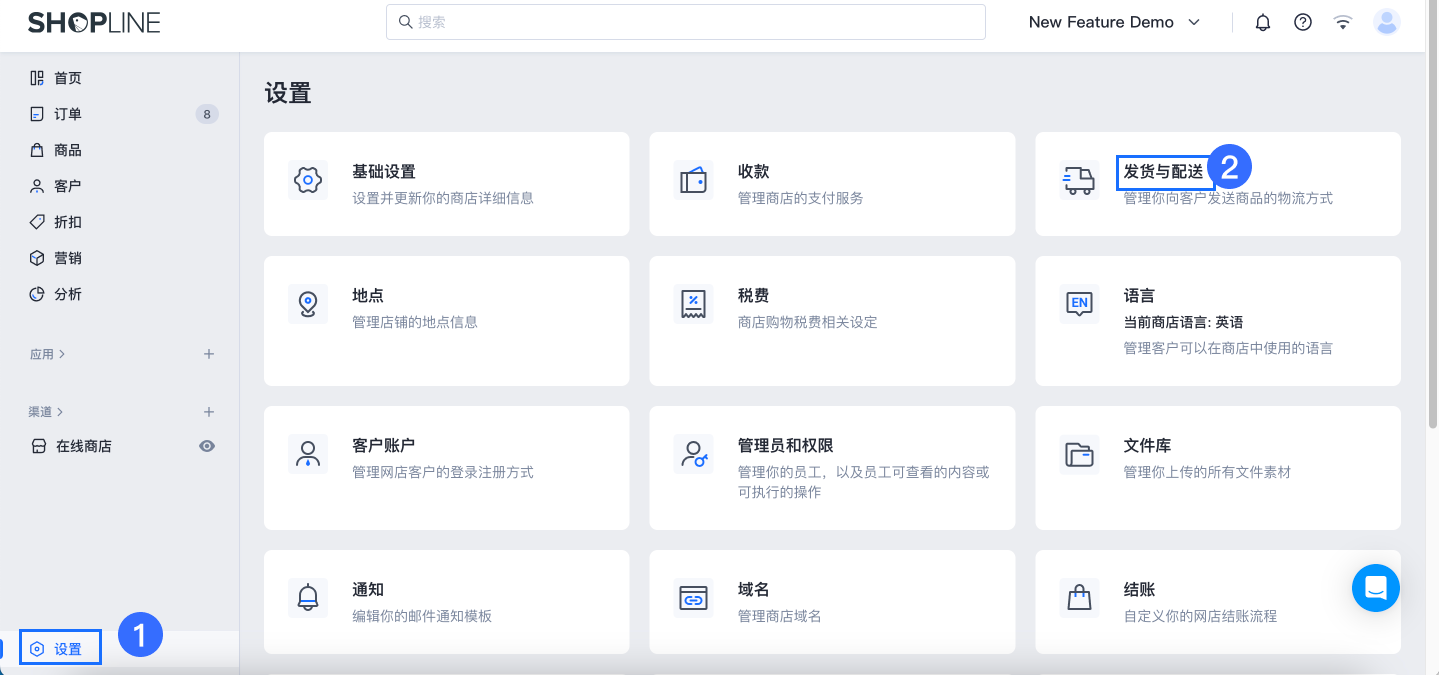Open 商品 in the sidebar
The image size is (1439, 675).
coord(68,150)
